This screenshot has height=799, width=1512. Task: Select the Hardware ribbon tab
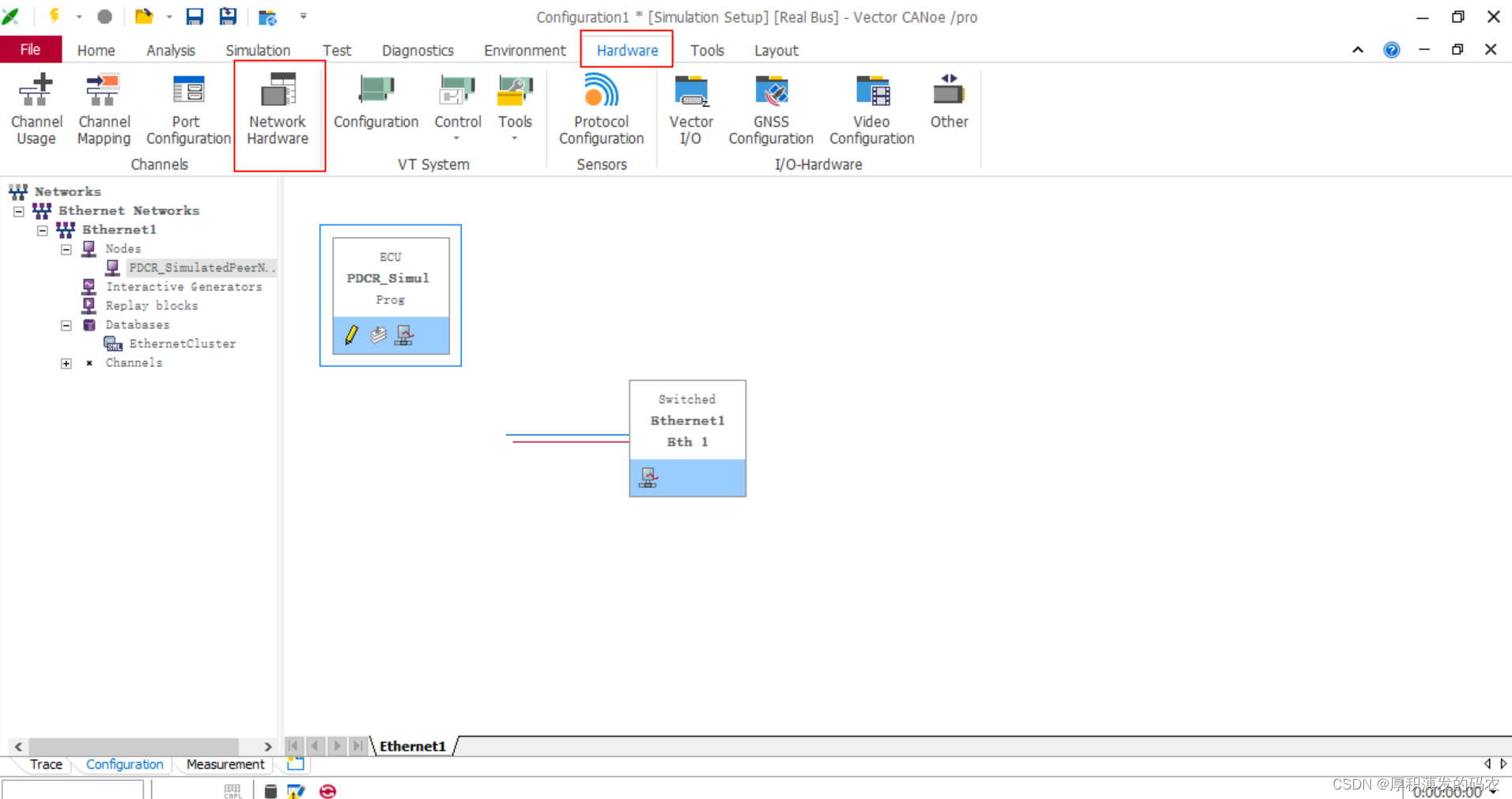tap(627, 50)
